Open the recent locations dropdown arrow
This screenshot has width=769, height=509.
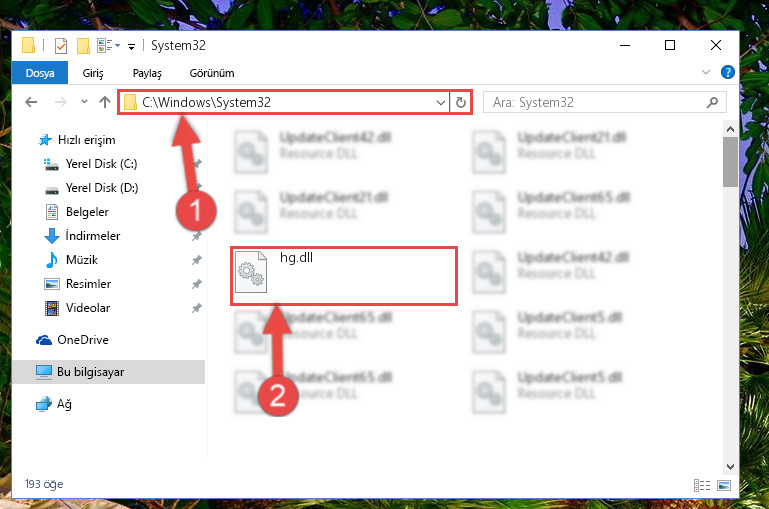(x=84, y=102)
